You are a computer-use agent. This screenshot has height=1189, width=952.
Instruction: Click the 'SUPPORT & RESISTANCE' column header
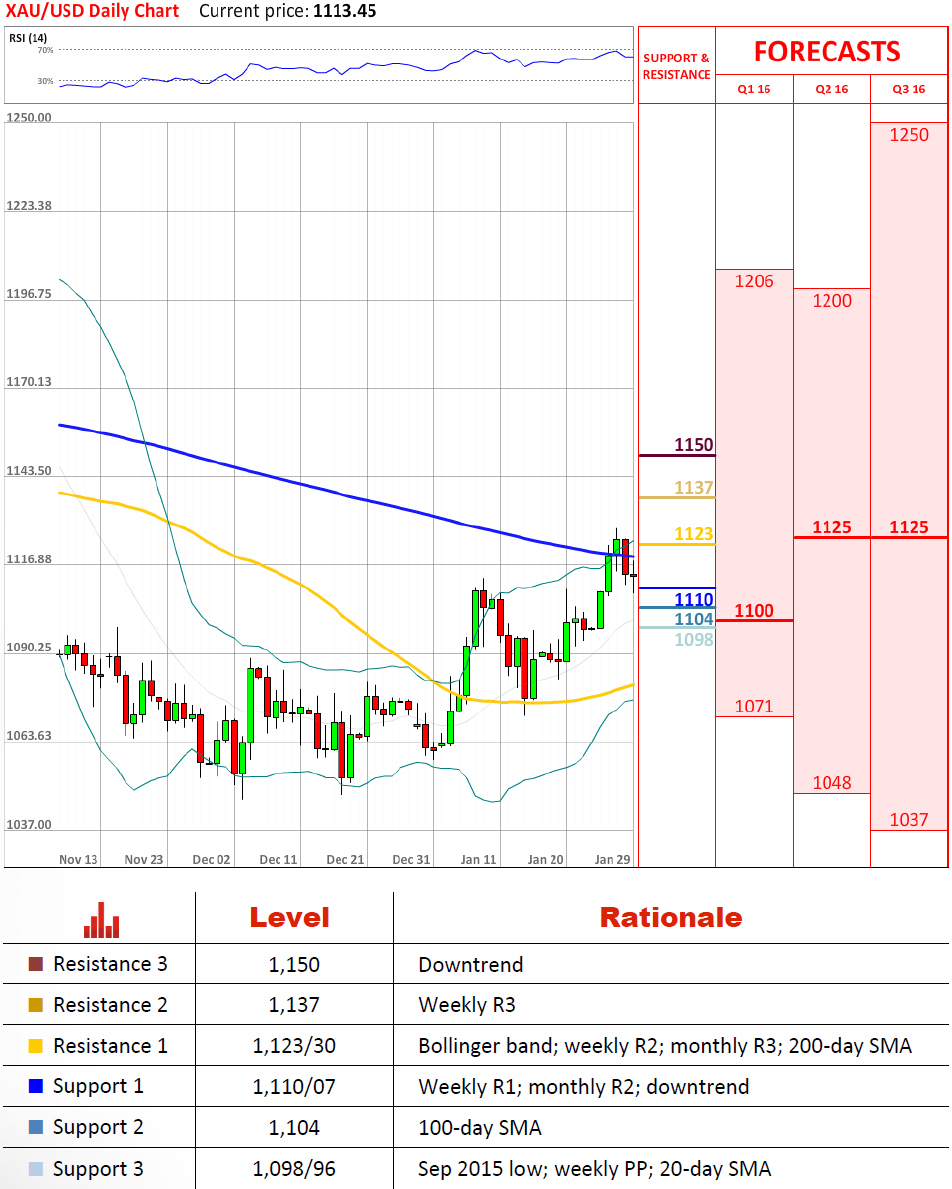pos(677,66)
